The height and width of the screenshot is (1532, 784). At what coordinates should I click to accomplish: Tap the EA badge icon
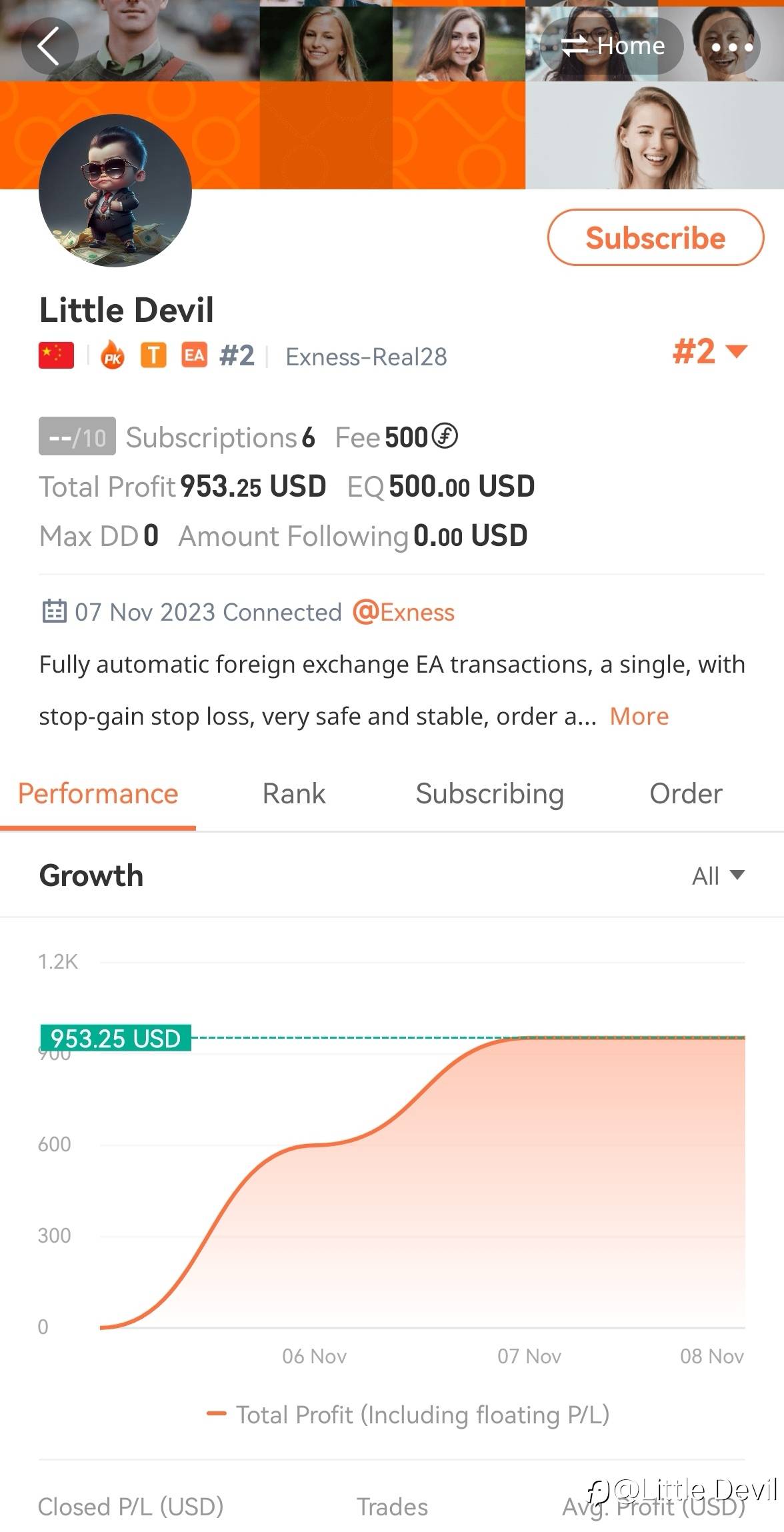(x=194, y=355)
